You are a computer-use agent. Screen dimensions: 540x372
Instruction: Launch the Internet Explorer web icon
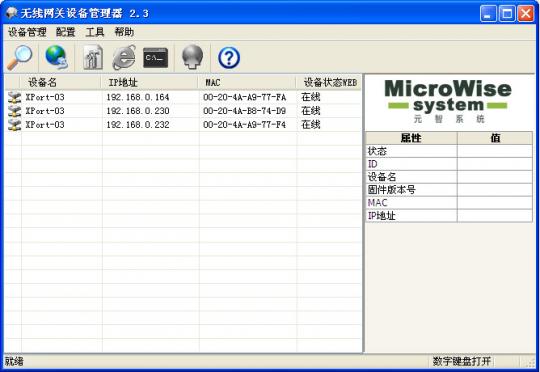(x=124, y=57)
